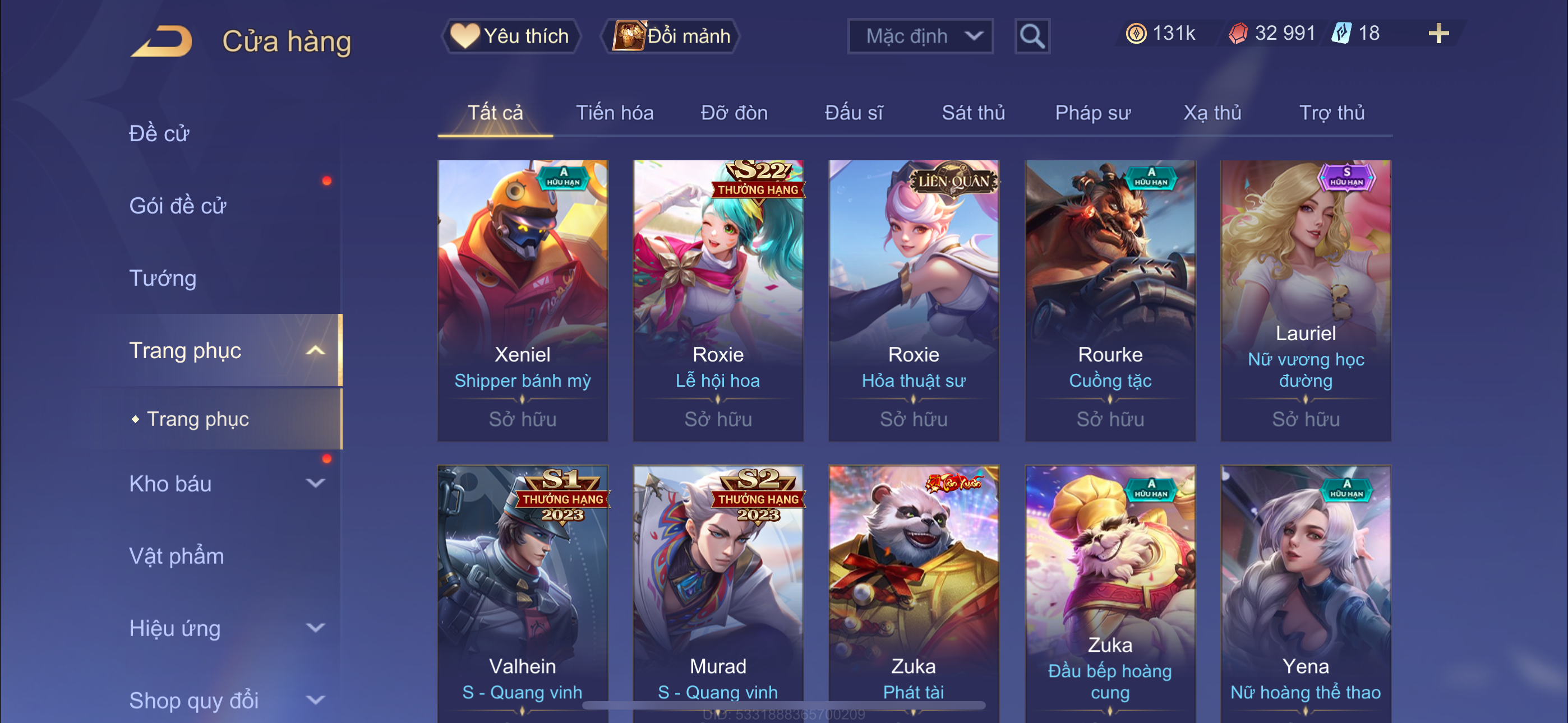Select Lauriel Nữ vương học đường card
Image resolution: width=1568 pixels, height=723 pixels.
pyautogui.click(x=1306, y=300)
